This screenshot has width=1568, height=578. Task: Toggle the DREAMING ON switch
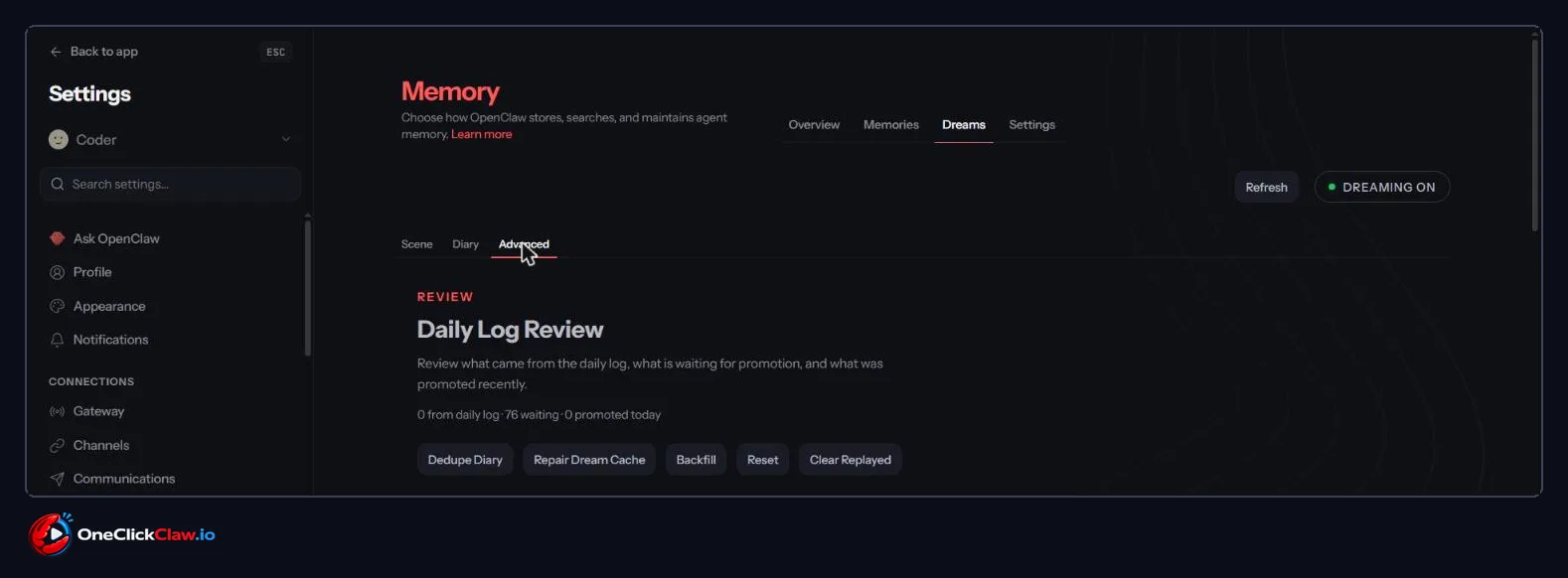coord(1381,187)
